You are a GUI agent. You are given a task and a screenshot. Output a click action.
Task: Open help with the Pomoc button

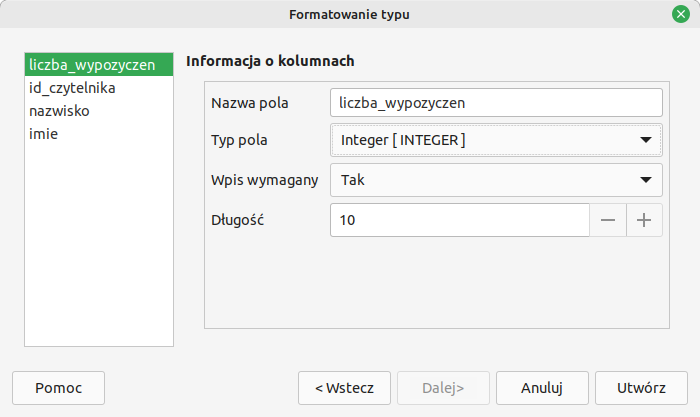point(58,388)
